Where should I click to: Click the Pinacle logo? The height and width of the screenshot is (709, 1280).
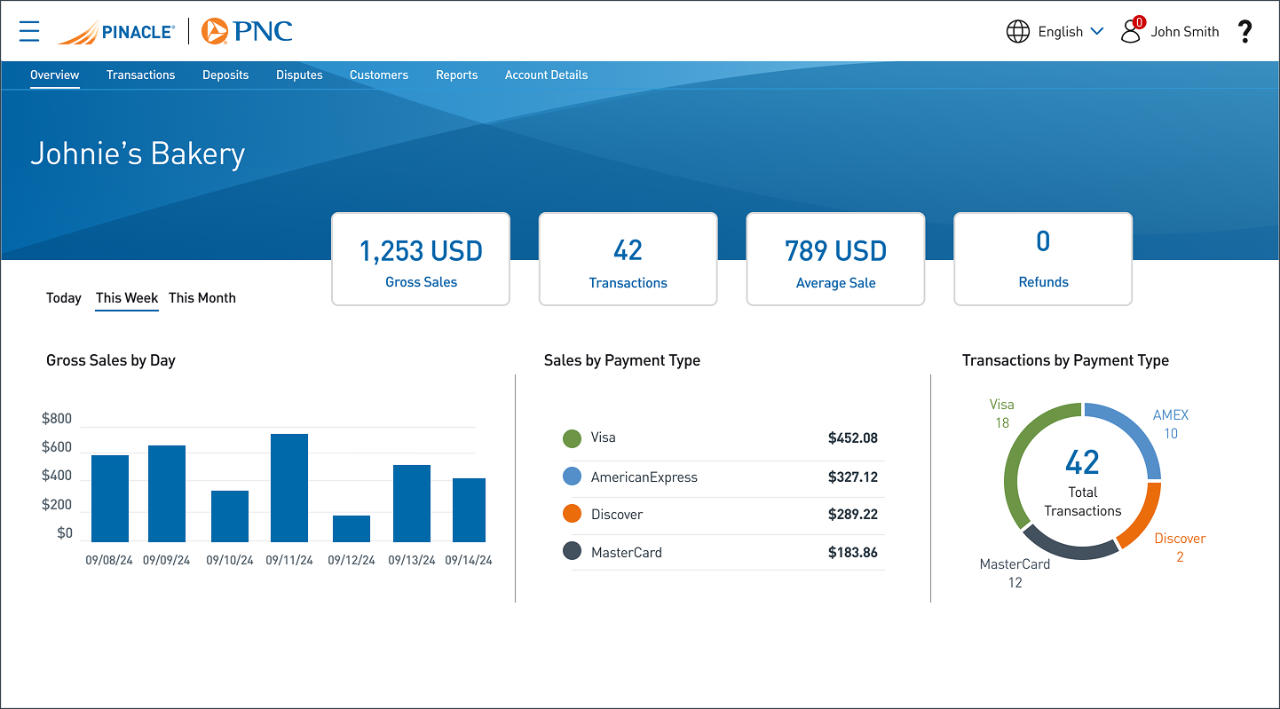115,32
